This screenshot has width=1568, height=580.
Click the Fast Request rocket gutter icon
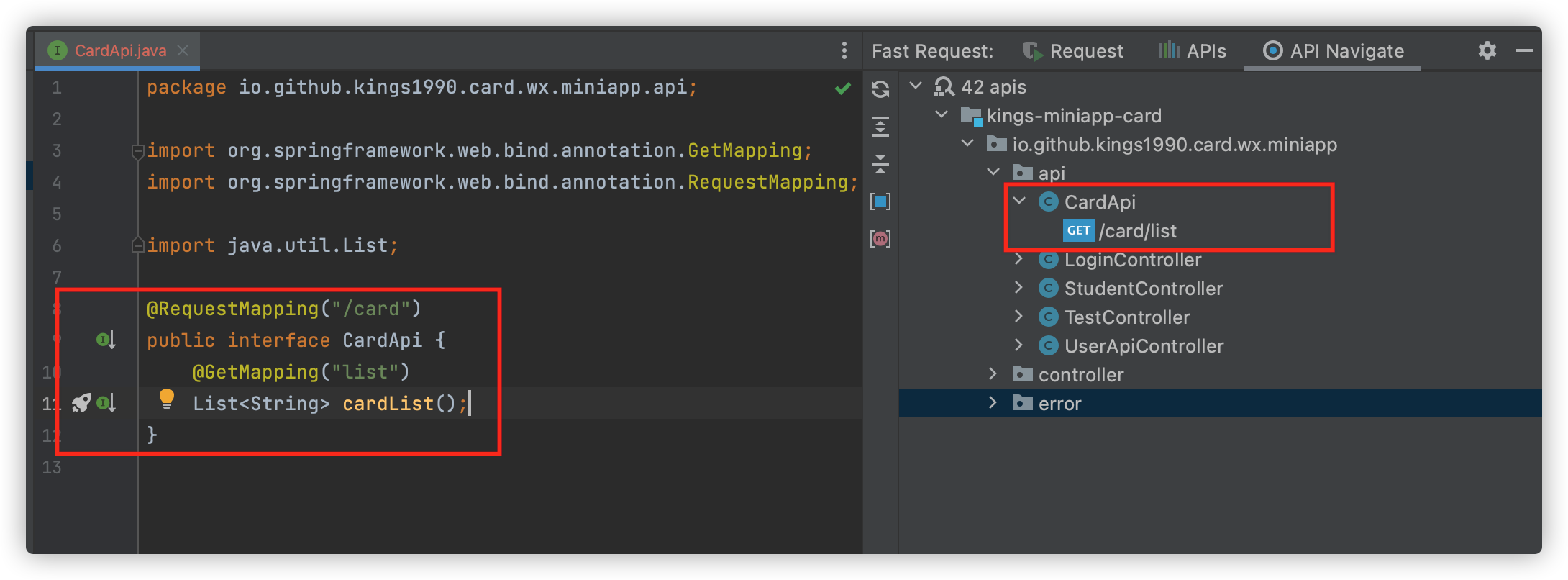point(81,403)
